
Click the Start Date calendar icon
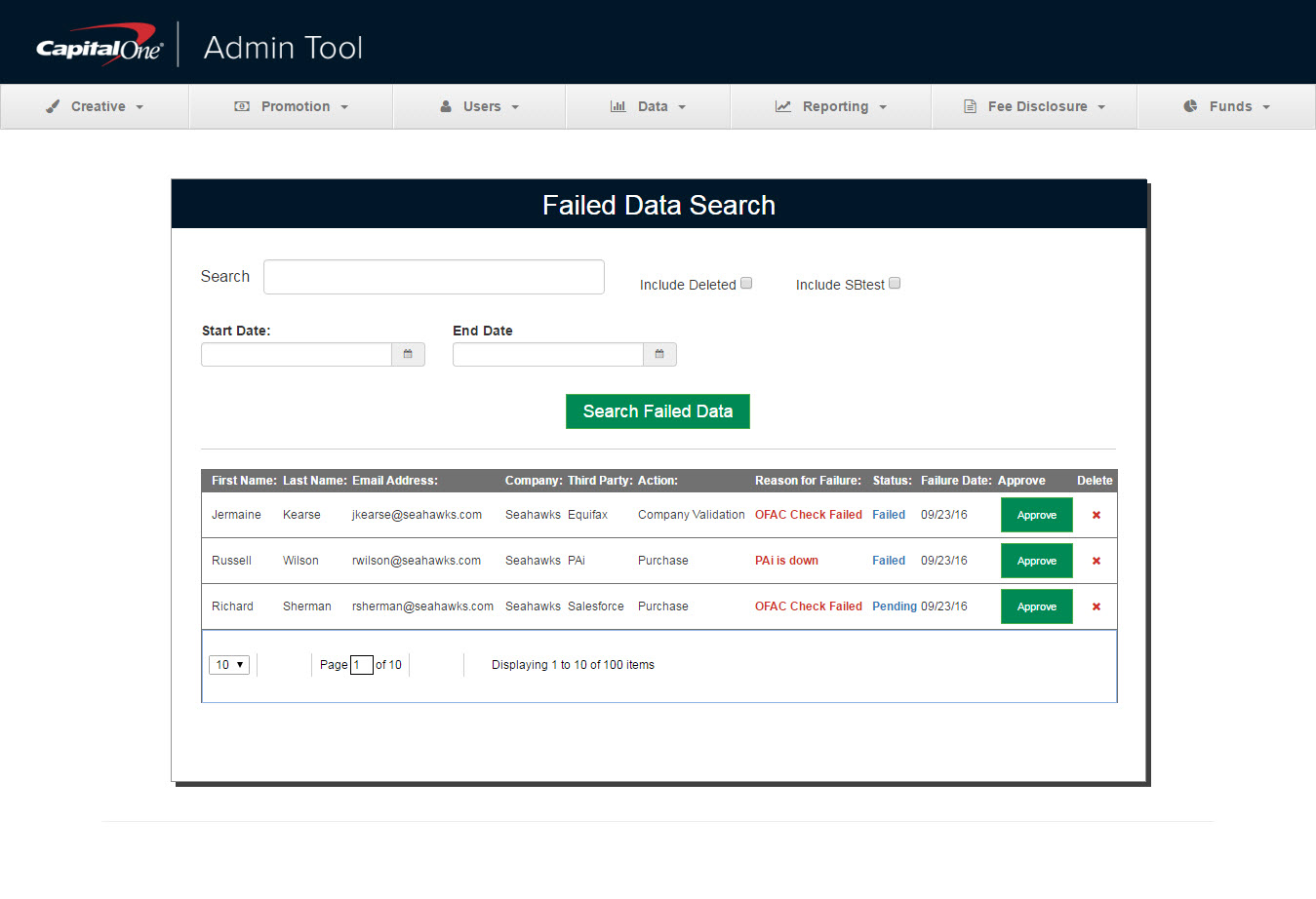[408, 354]
